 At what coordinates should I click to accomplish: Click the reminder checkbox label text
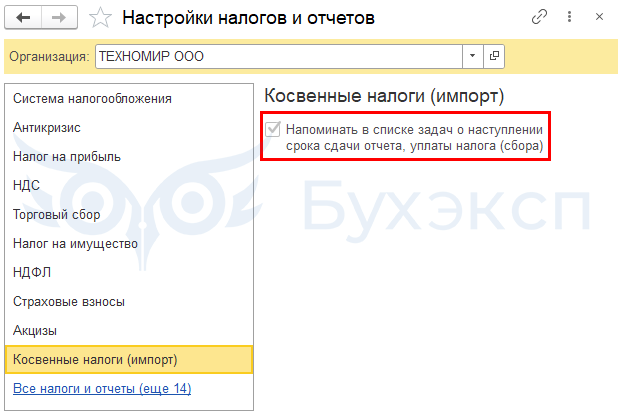coord(414,138)
